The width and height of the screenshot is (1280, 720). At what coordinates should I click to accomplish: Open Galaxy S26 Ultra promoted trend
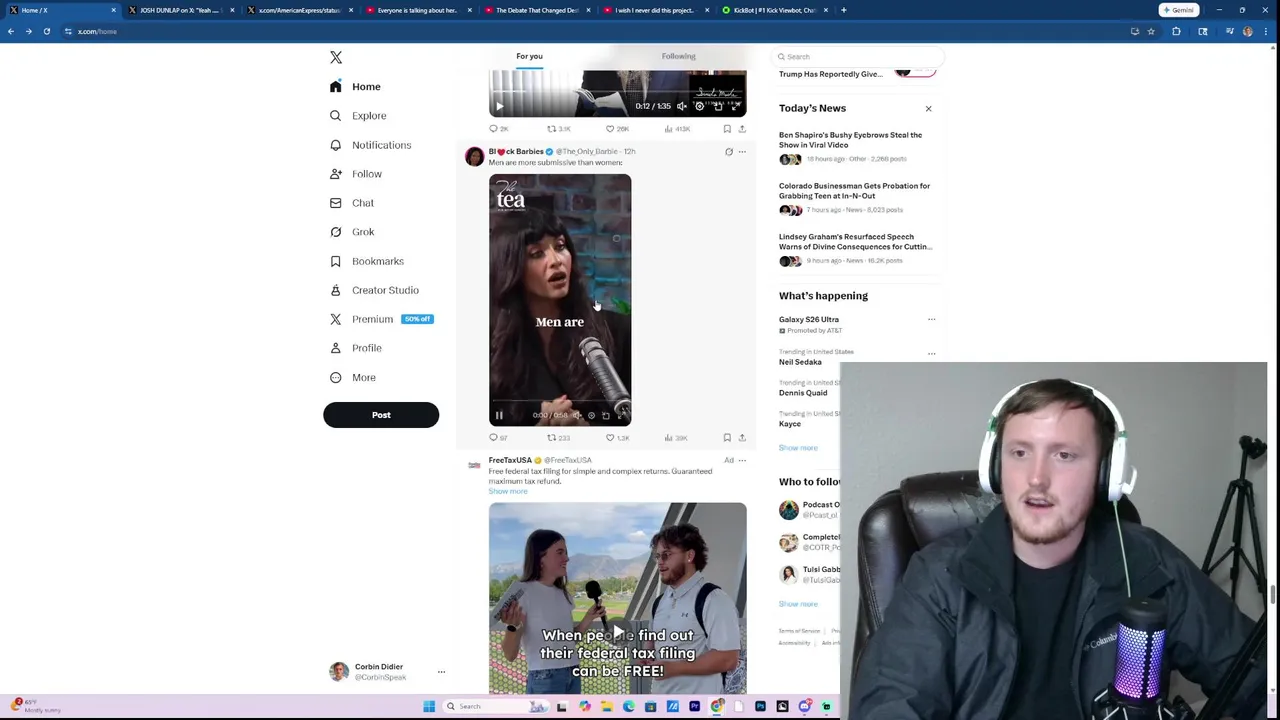click(809, 320)
